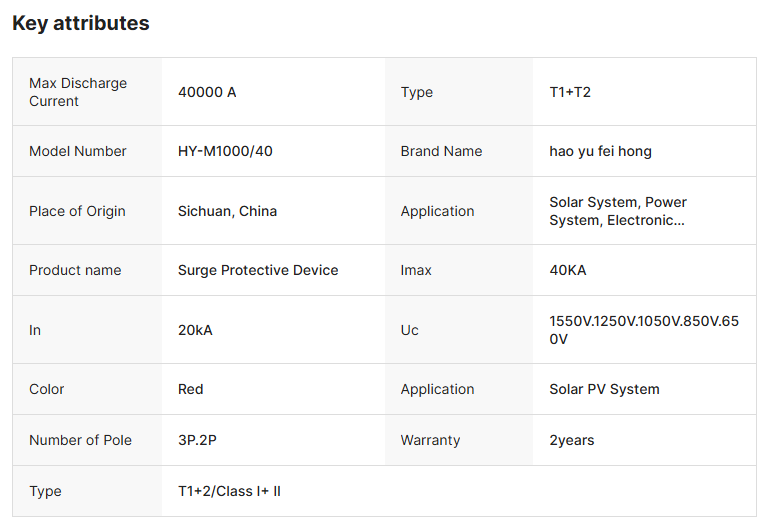Click the HY-M1000/40 model number value
Image resolution: width=778 pixels, height=525 pixels.
225,151
